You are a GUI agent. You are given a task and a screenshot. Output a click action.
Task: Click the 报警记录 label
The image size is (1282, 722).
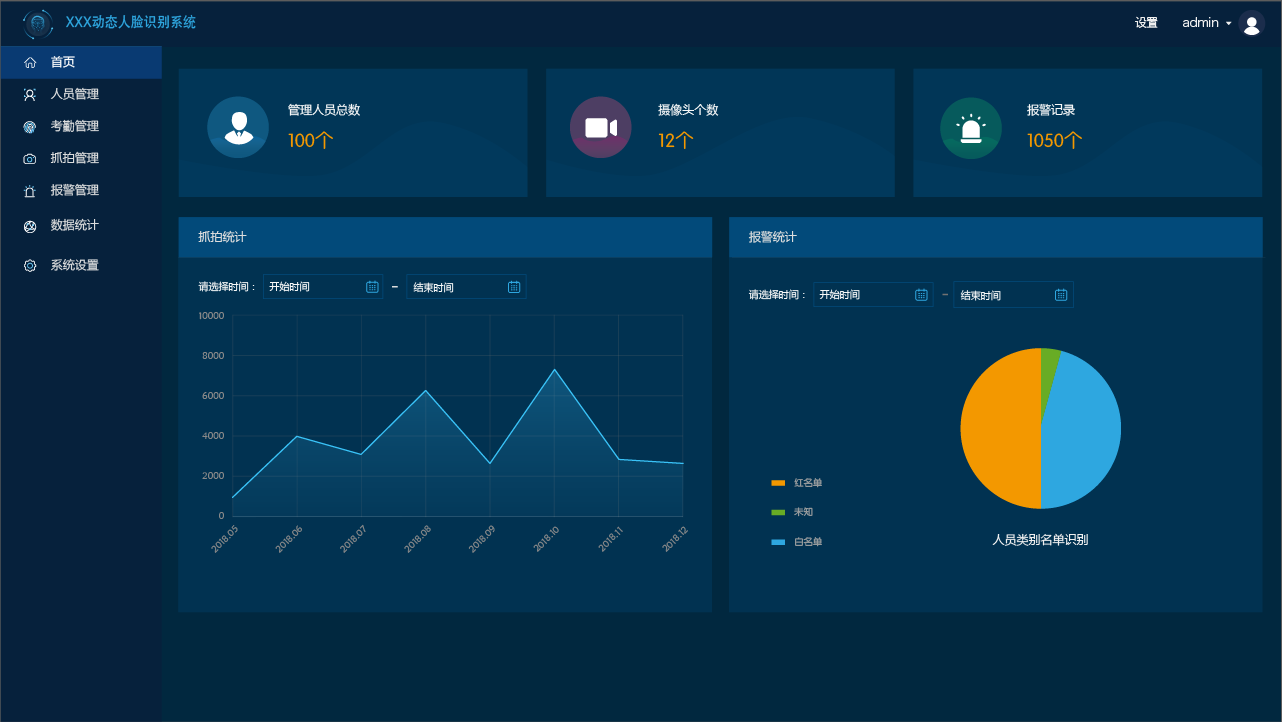click(x=1051, y=110)
